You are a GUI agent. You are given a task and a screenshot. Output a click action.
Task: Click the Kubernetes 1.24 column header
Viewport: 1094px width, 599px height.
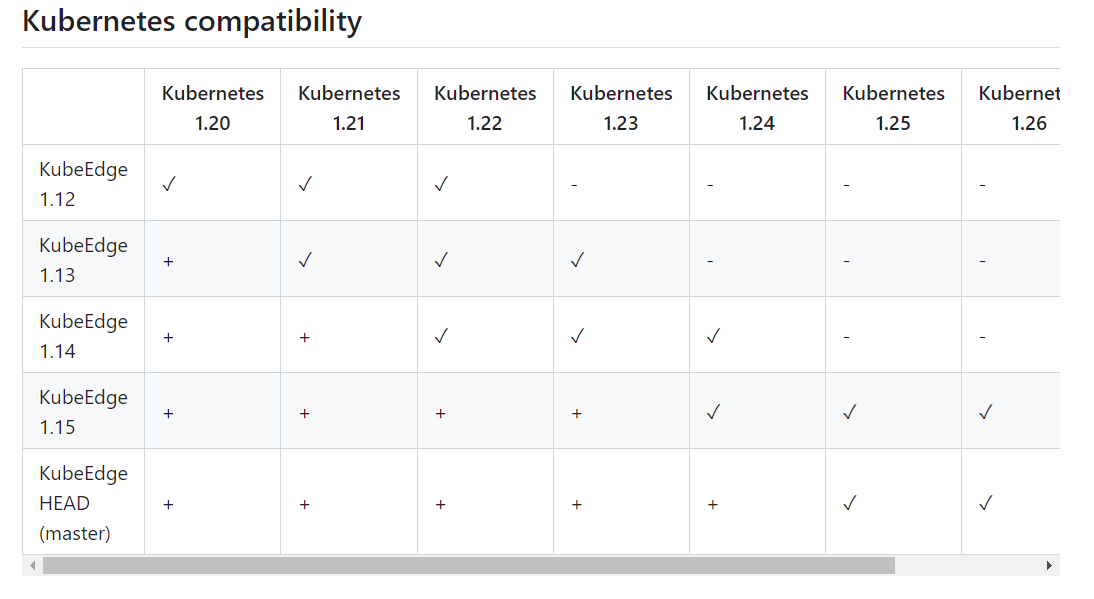pyautogui.click(x=757, y=108)
